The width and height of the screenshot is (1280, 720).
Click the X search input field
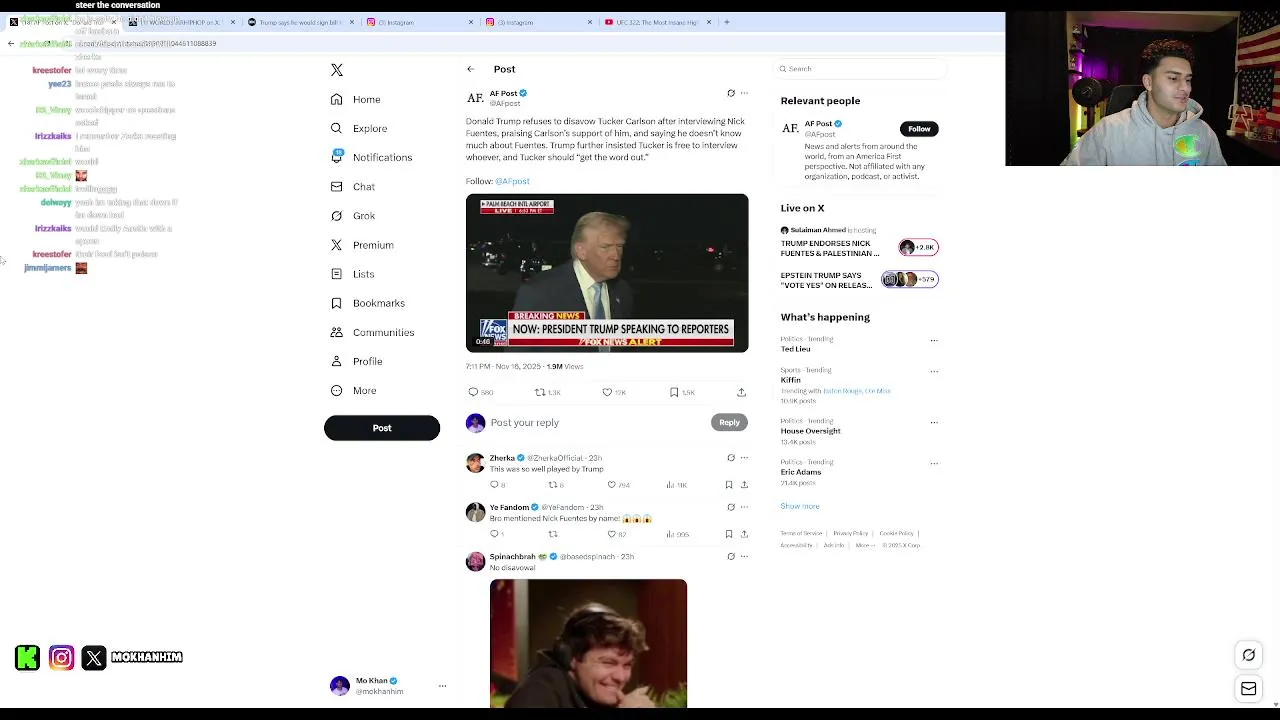860,69
